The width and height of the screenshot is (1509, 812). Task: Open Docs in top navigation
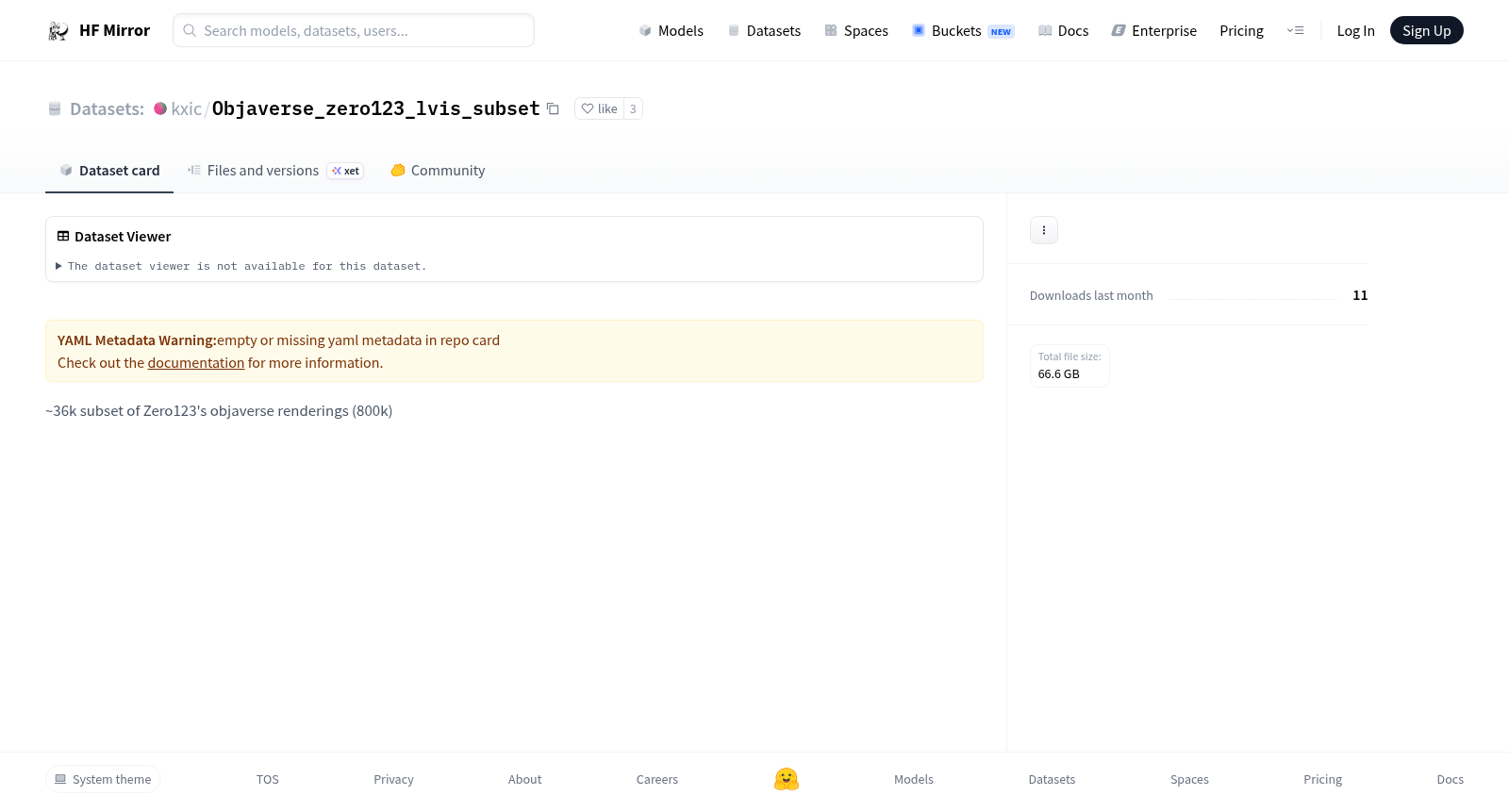coord(1064,31)
